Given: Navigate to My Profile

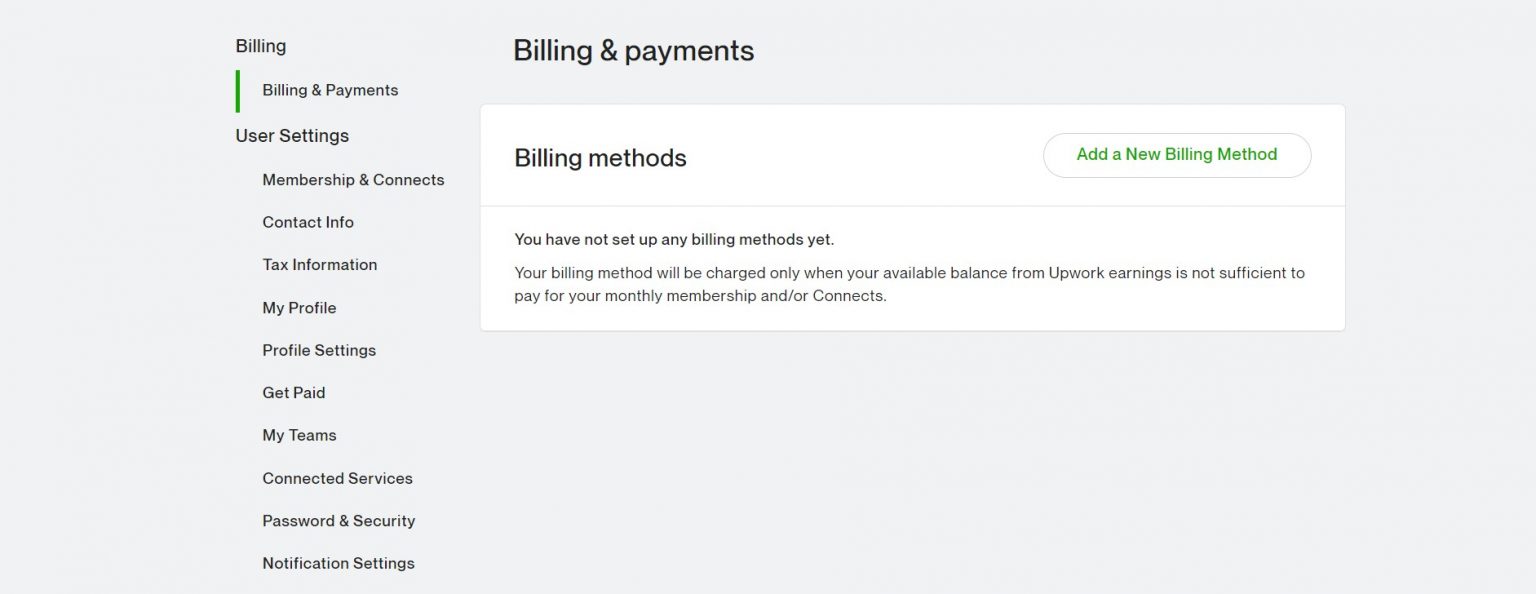Looking at the screenshot, I should coord(299,308).
